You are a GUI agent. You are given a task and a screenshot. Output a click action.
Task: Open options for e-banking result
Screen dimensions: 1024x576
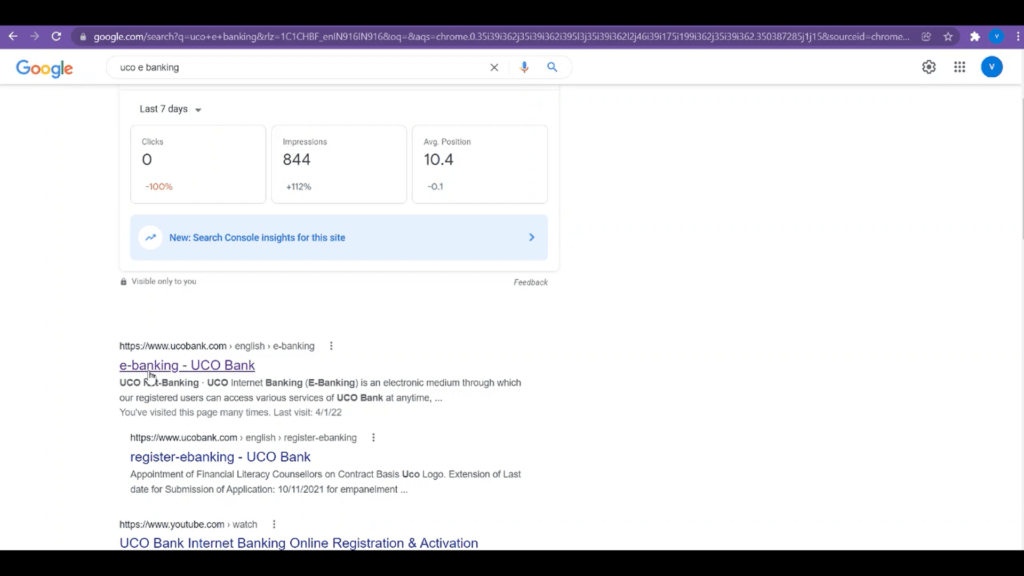[331, 346]
